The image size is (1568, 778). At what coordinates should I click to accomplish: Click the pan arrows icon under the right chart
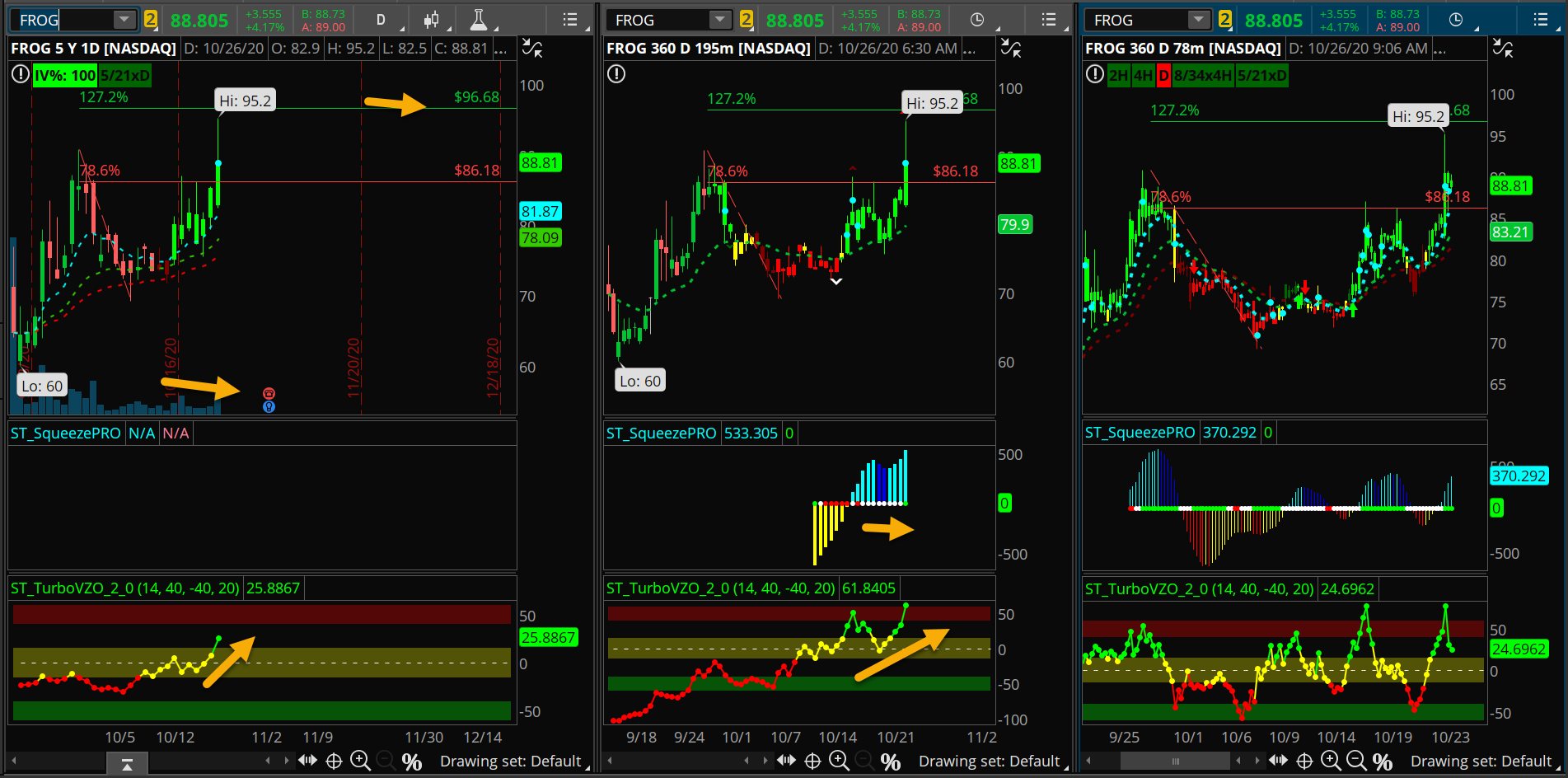[1278, 761]
